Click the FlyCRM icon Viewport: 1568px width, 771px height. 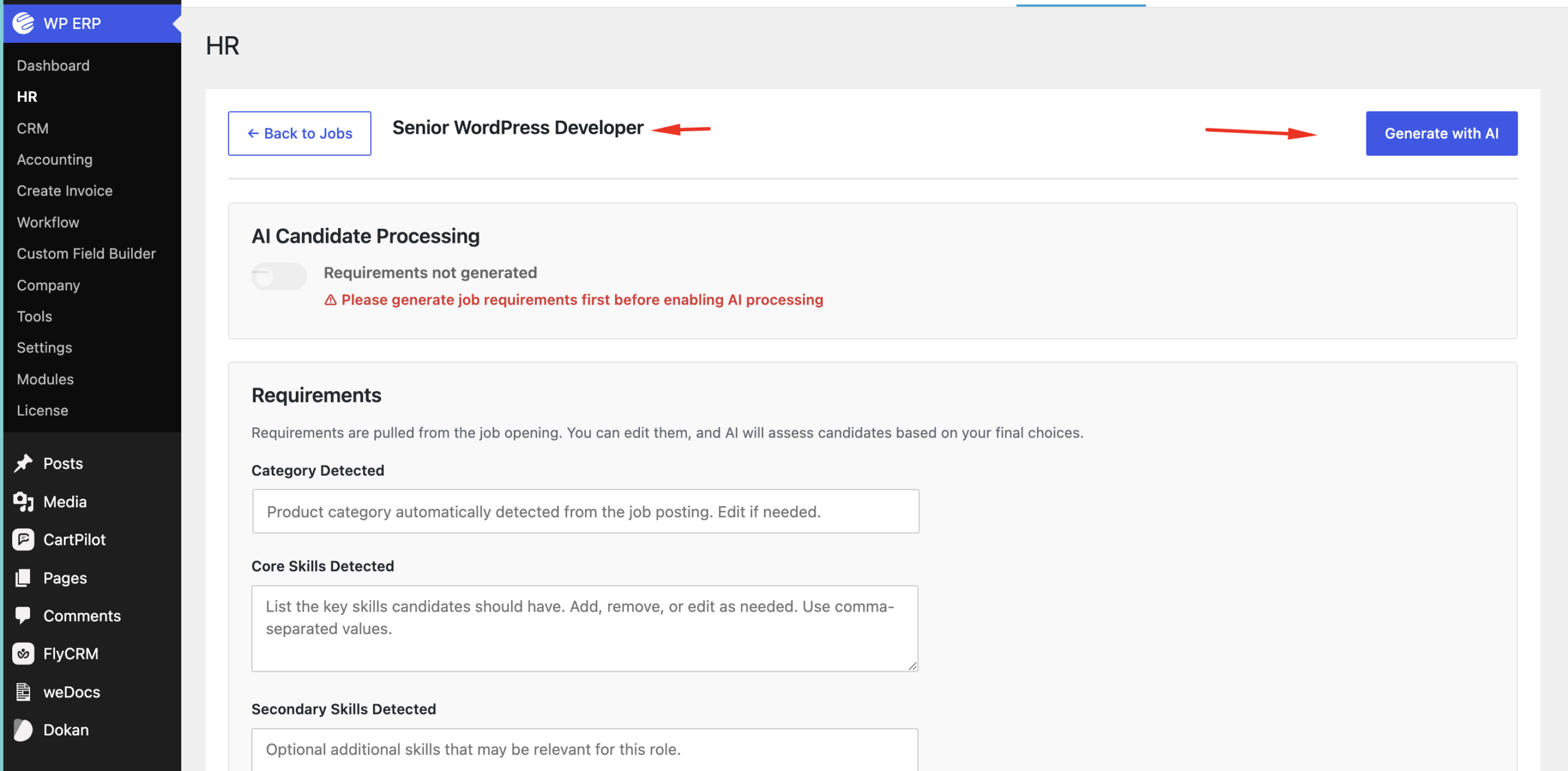[x=23, y=654]
